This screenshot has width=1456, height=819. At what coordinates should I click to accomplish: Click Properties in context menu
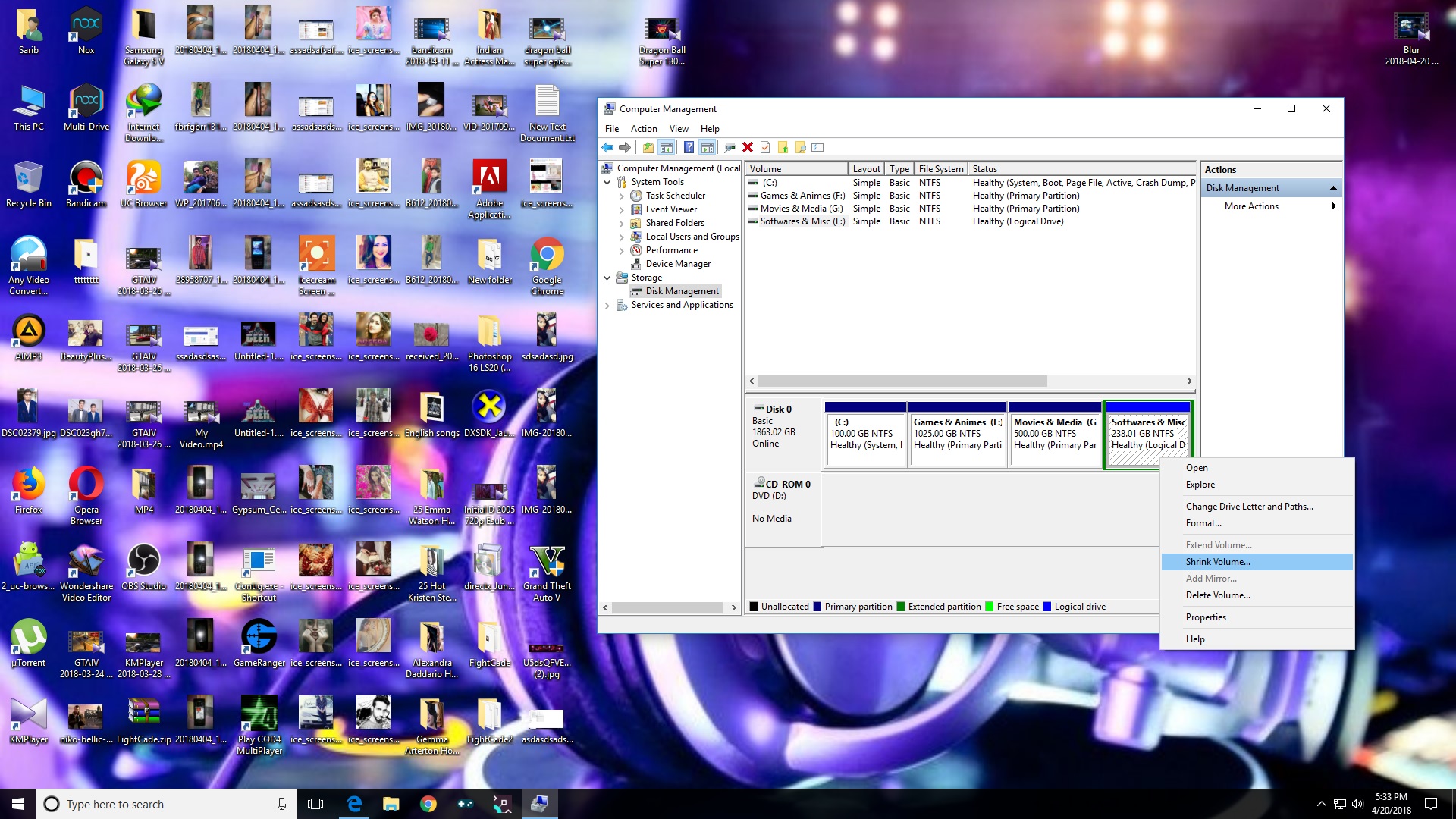coord(1257,617)
